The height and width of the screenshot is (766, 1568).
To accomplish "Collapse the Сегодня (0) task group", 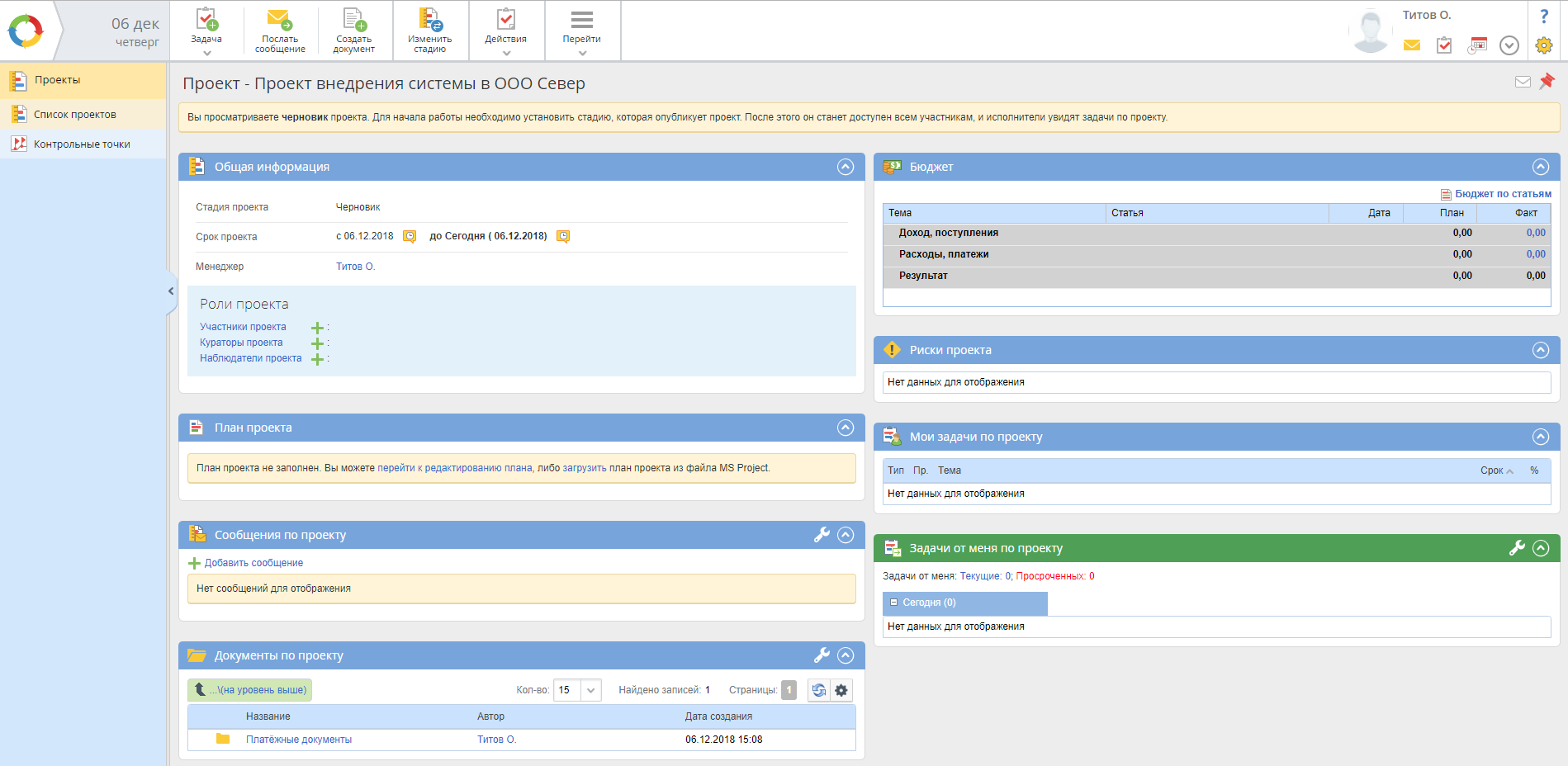I will coord(893,603).
